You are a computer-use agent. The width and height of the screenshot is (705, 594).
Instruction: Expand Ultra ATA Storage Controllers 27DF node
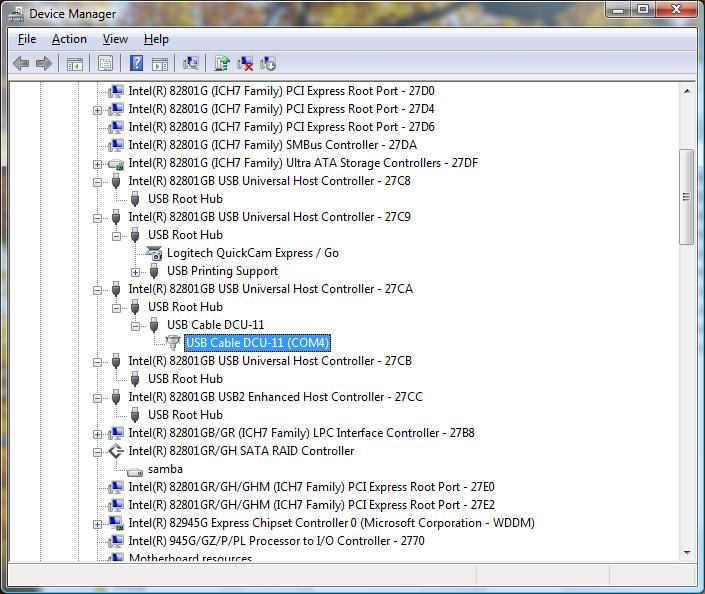click(x=97, y=164)
